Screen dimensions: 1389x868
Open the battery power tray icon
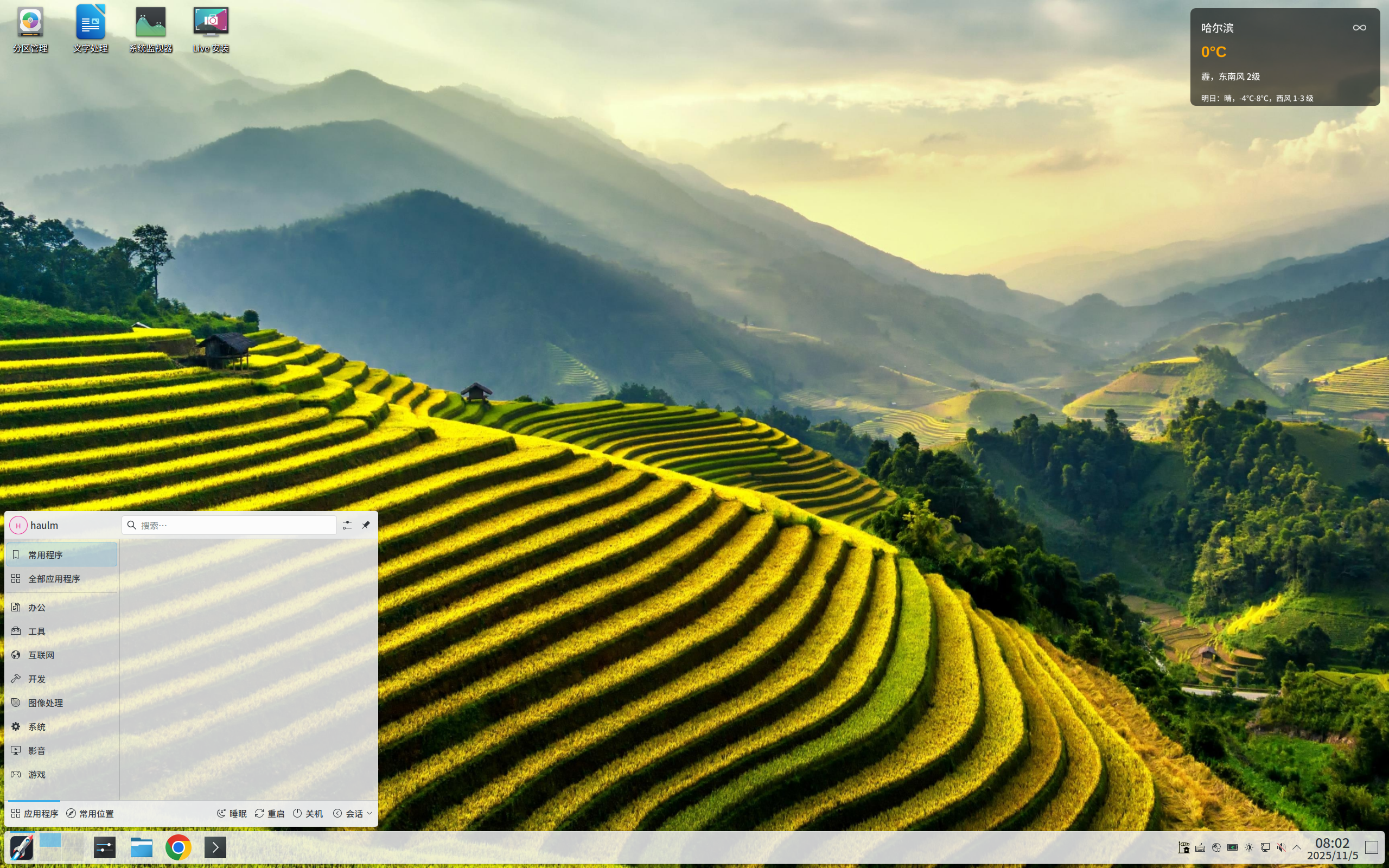1232,847
